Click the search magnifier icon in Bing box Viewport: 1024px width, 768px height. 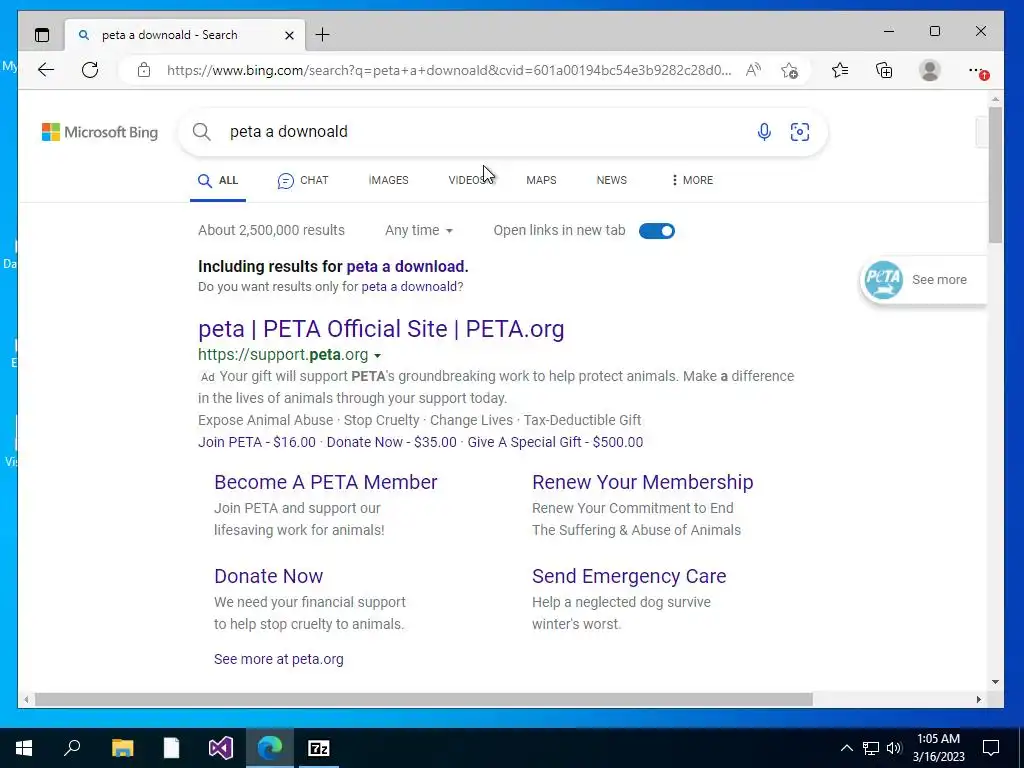click(202, 132)
